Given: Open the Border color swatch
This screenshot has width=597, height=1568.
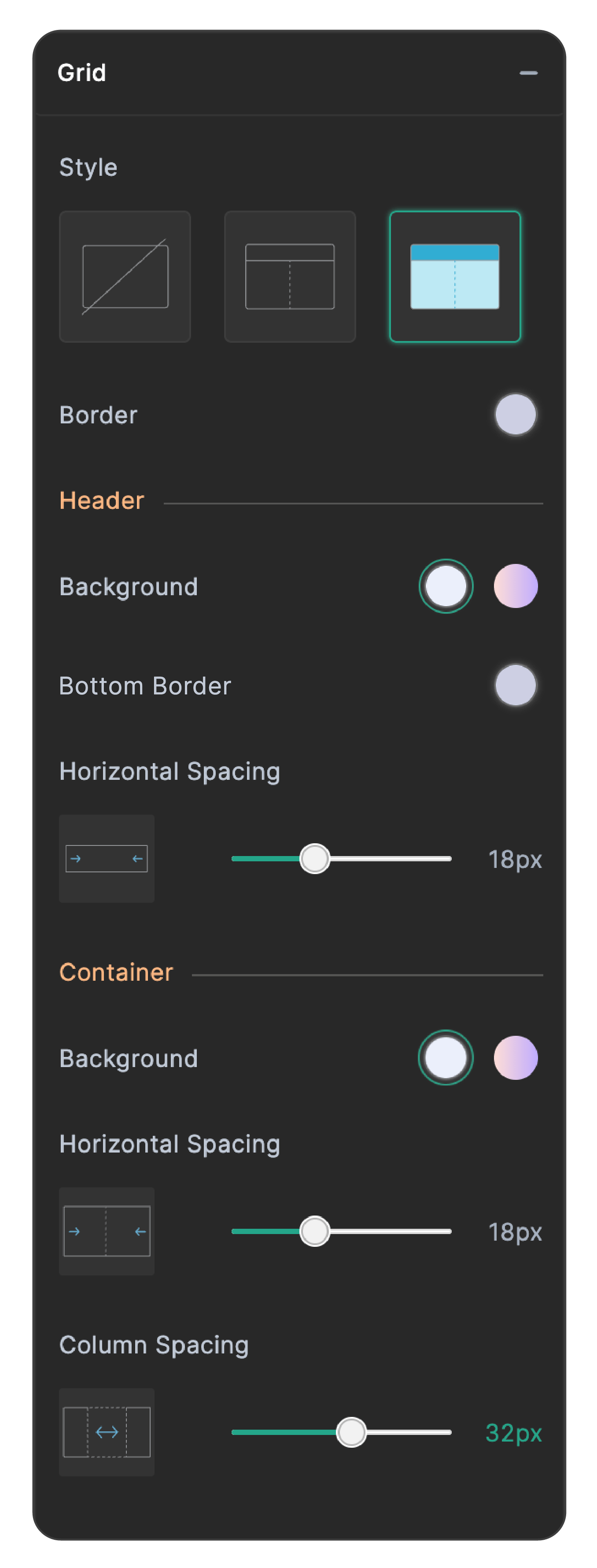Looking at the screenshot, I should coord(516,415).
